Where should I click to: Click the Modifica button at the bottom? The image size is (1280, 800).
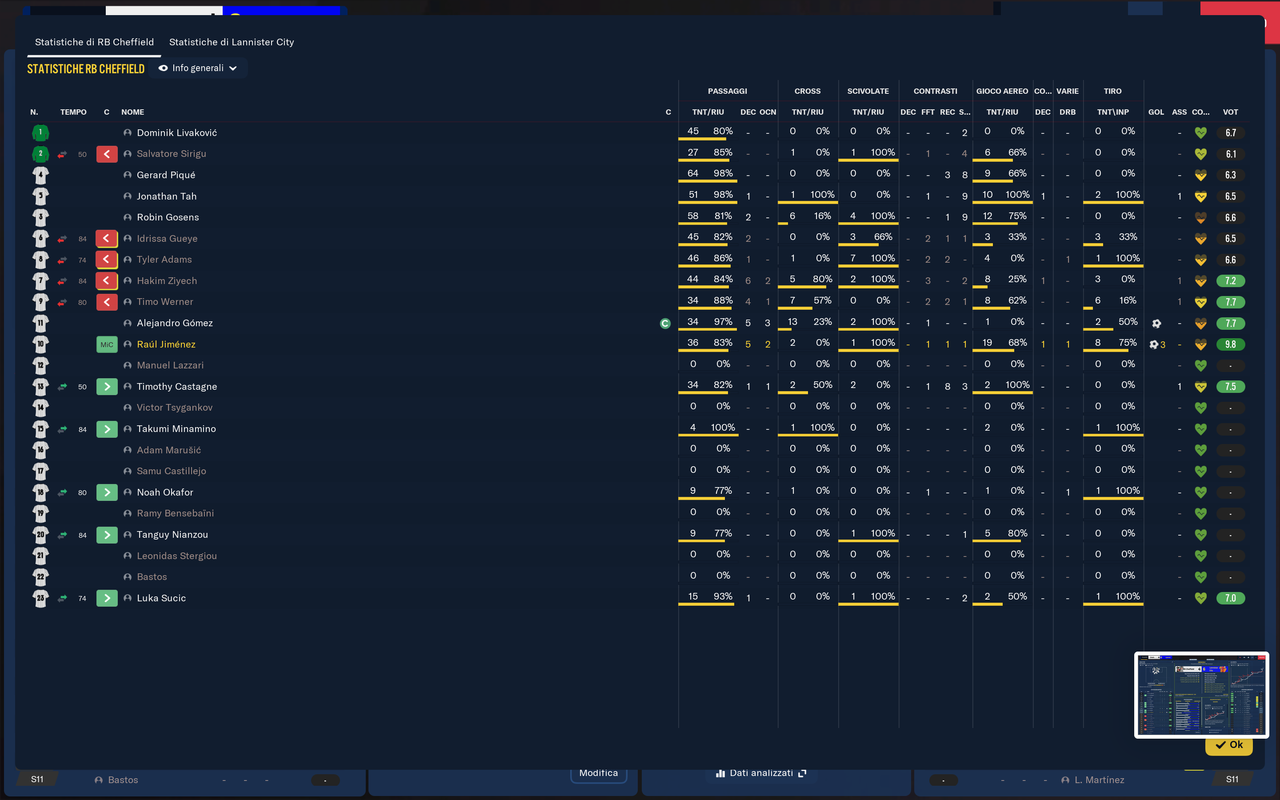tap(598, 773)
